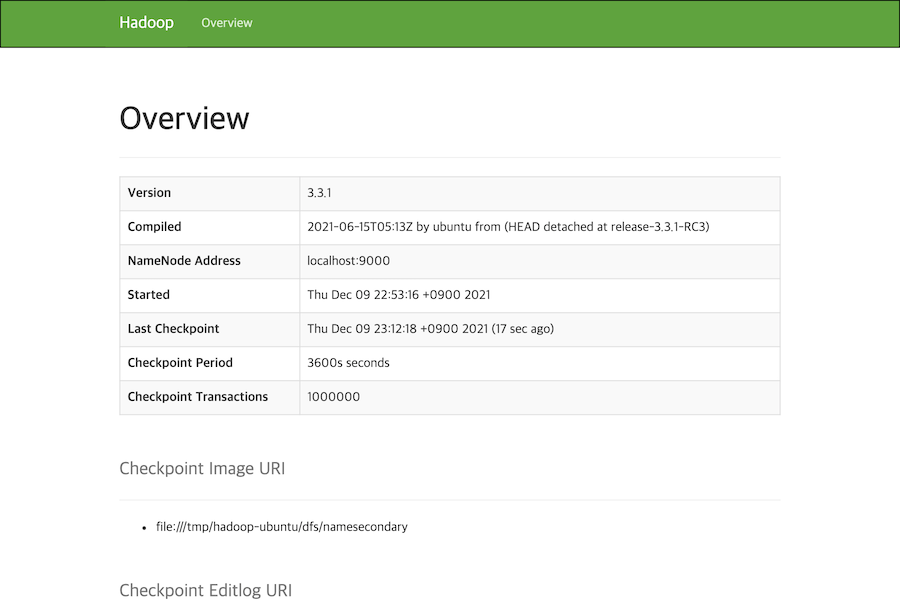Viewport: 900px width, 600px height.
Task: Click the Overview page heading
Action: point(184,118)
